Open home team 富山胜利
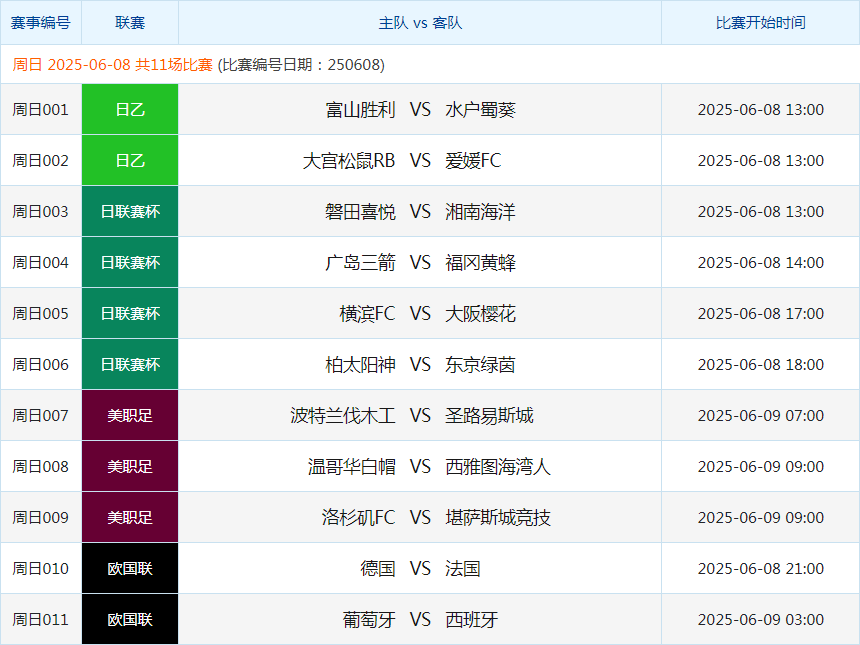Viewport: 860px width, 645px height. (360, 110)
